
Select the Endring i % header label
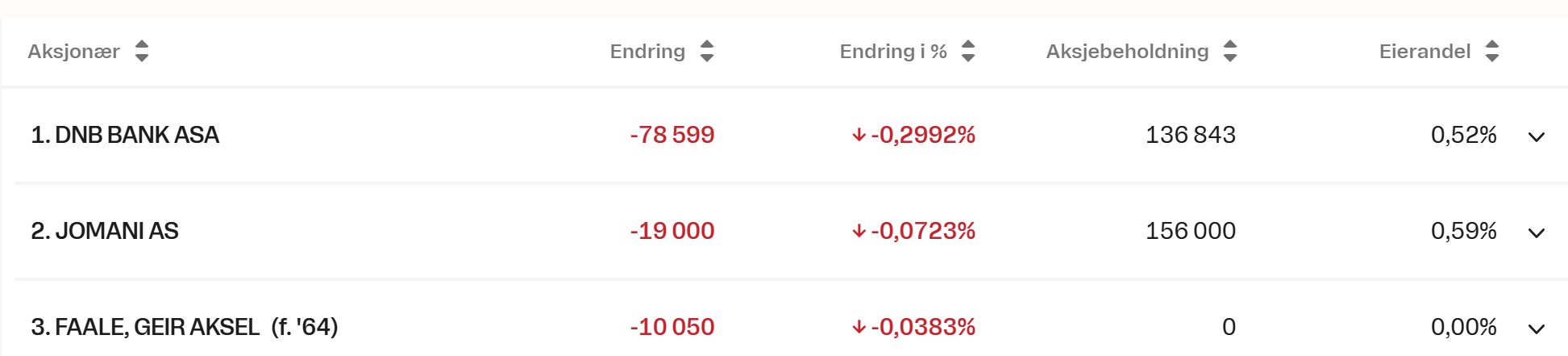pyautogui.click(x=893, y=52)
